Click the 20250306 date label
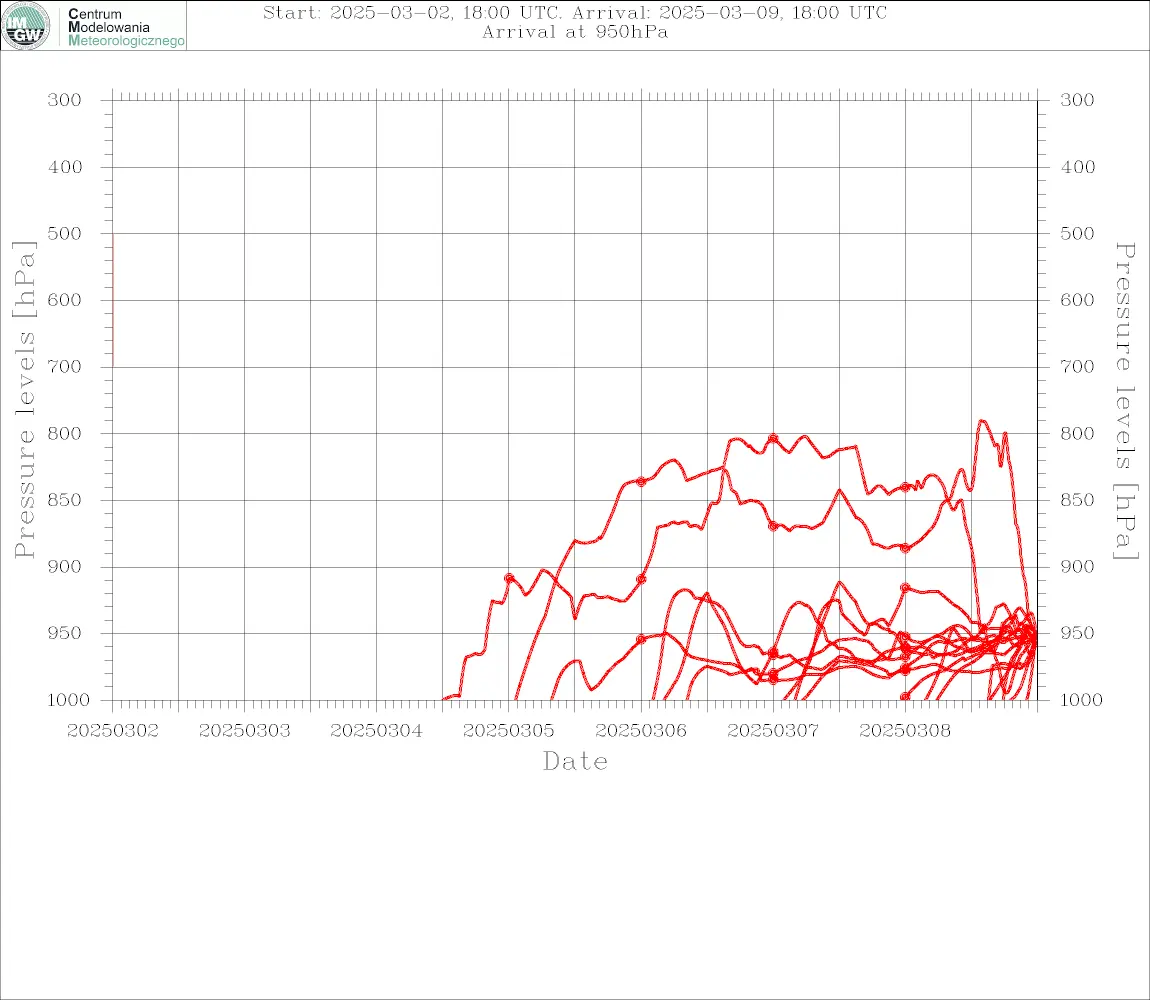1150x1000 pixels. coord(641,731)
